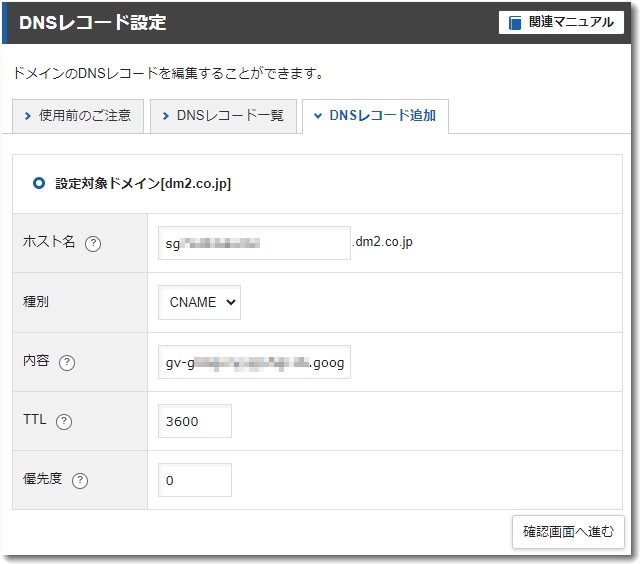Click the down chevron on the DNSレコード追加 tab
This screenshot has width=640, height=564.
pos(318,116)
